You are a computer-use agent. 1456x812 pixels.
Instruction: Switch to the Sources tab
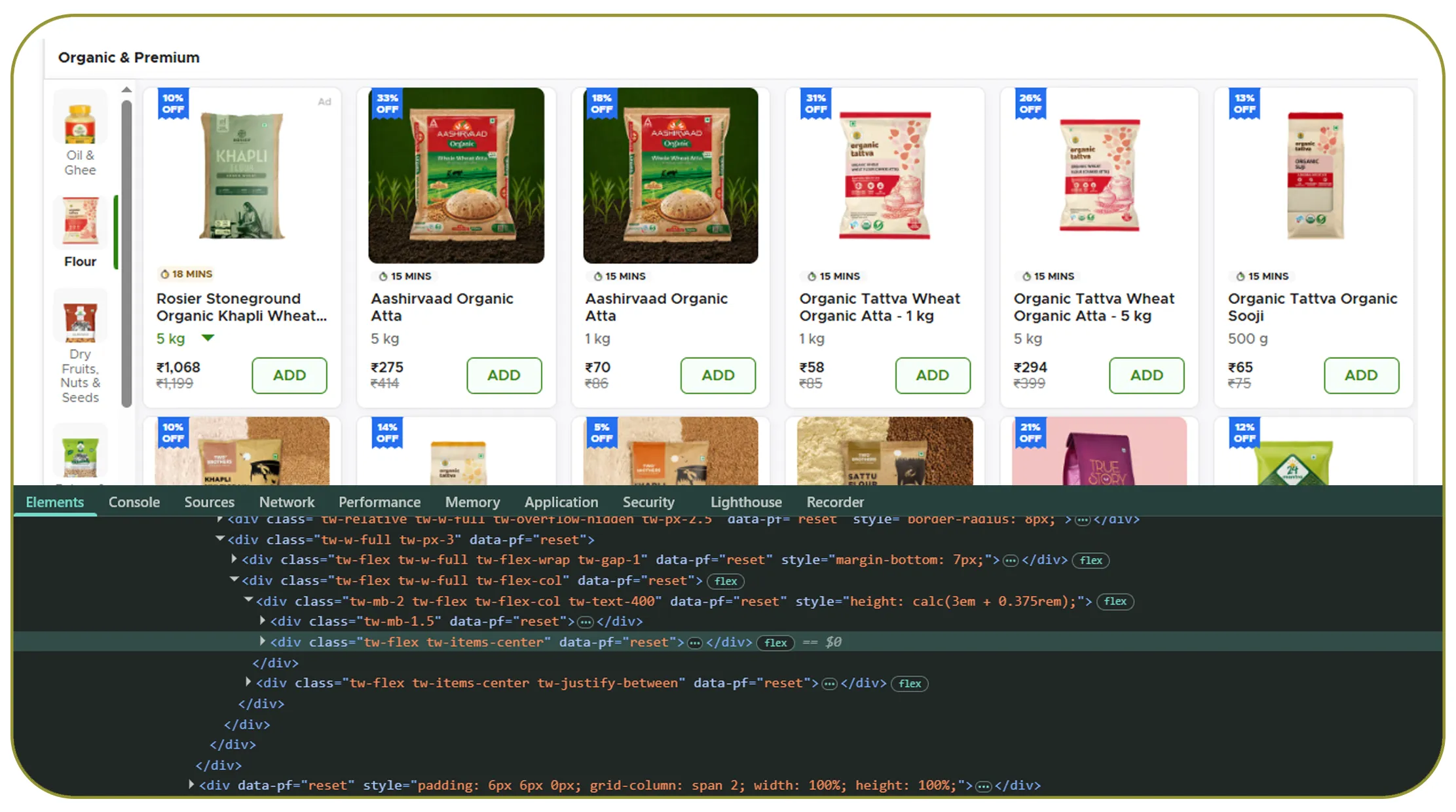(209, 502)
